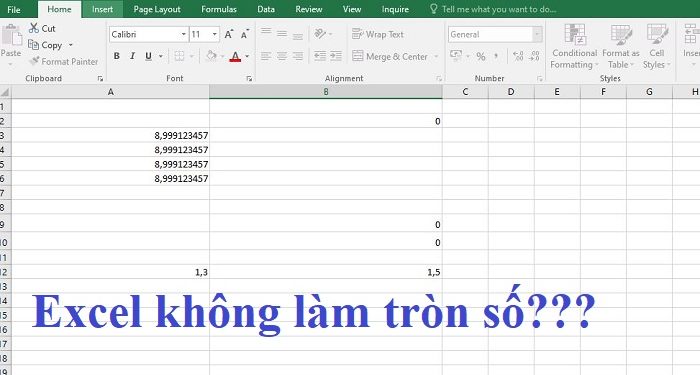The height and width of the screenshot is (375, 700).
Task: Select cell A3 with 8,999123457
Action: 110,135
